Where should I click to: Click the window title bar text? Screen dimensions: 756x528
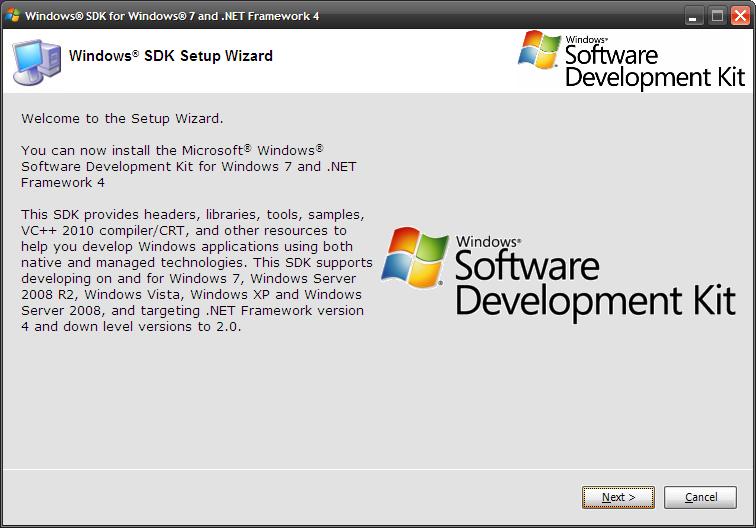point(172,16)
